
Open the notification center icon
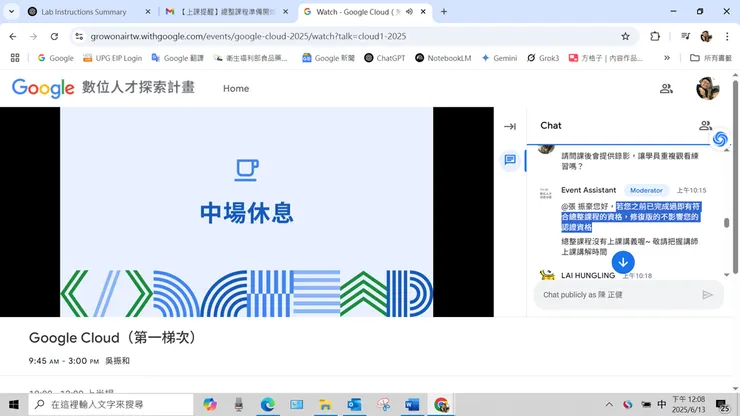(723, 405)
